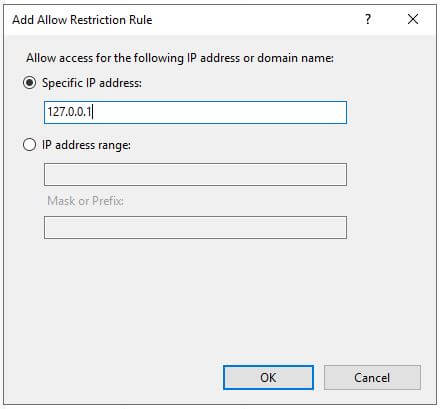
Task: Click inside the field containing 127.0.0.1
Action: [195, 112]
